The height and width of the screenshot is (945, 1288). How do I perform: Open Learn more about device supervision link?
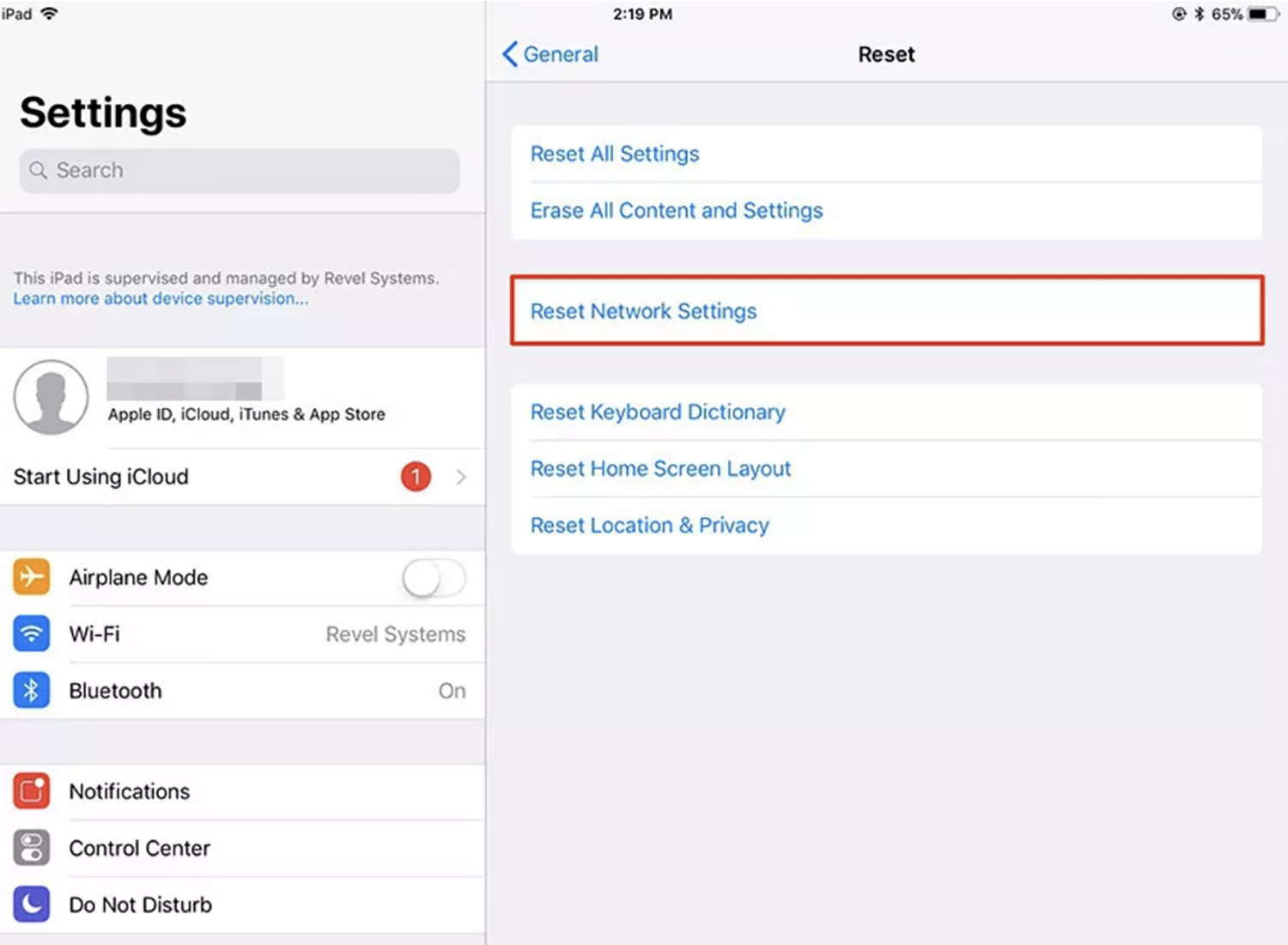tap(161, 299)
